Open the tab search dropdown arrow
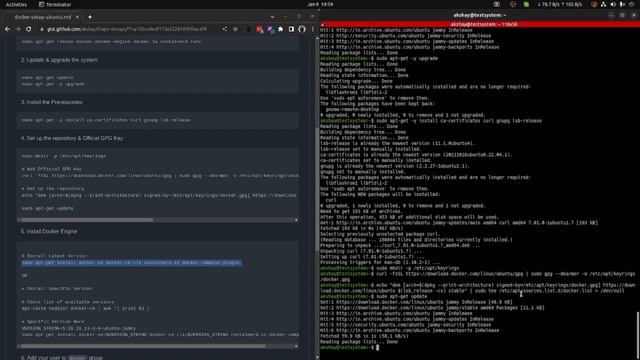This screenshot has height=360, width=640. click(x=273, y=17)
